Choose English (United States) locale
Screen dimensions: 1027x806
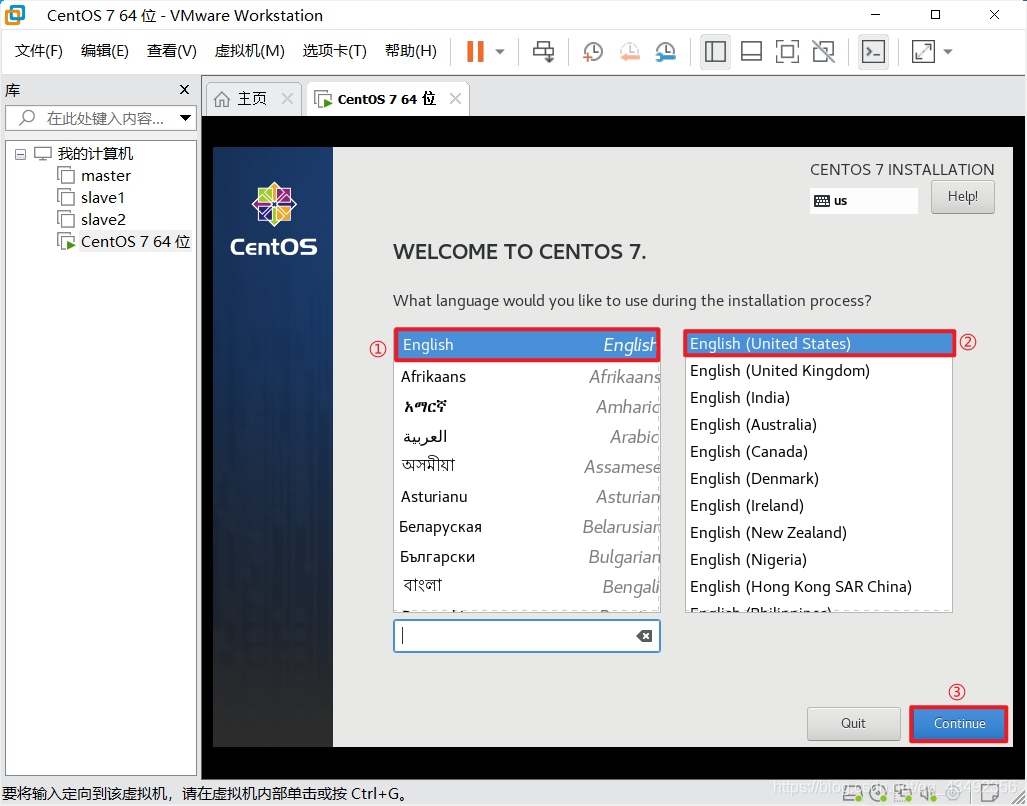[819, 344]
